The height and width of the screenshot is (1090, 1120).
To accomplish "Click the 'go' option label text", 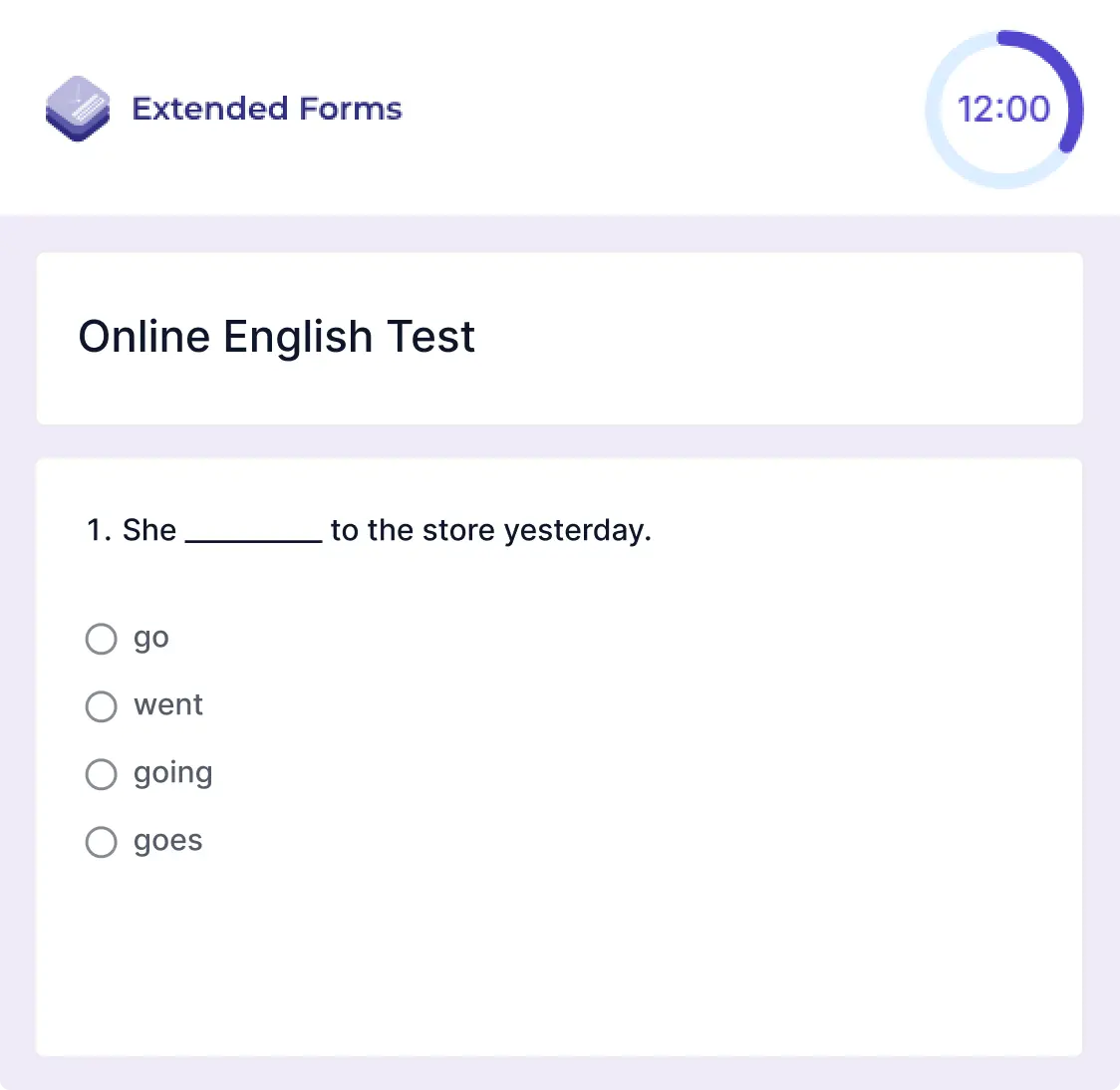I will pyautogui.click(x=151, y=639).
